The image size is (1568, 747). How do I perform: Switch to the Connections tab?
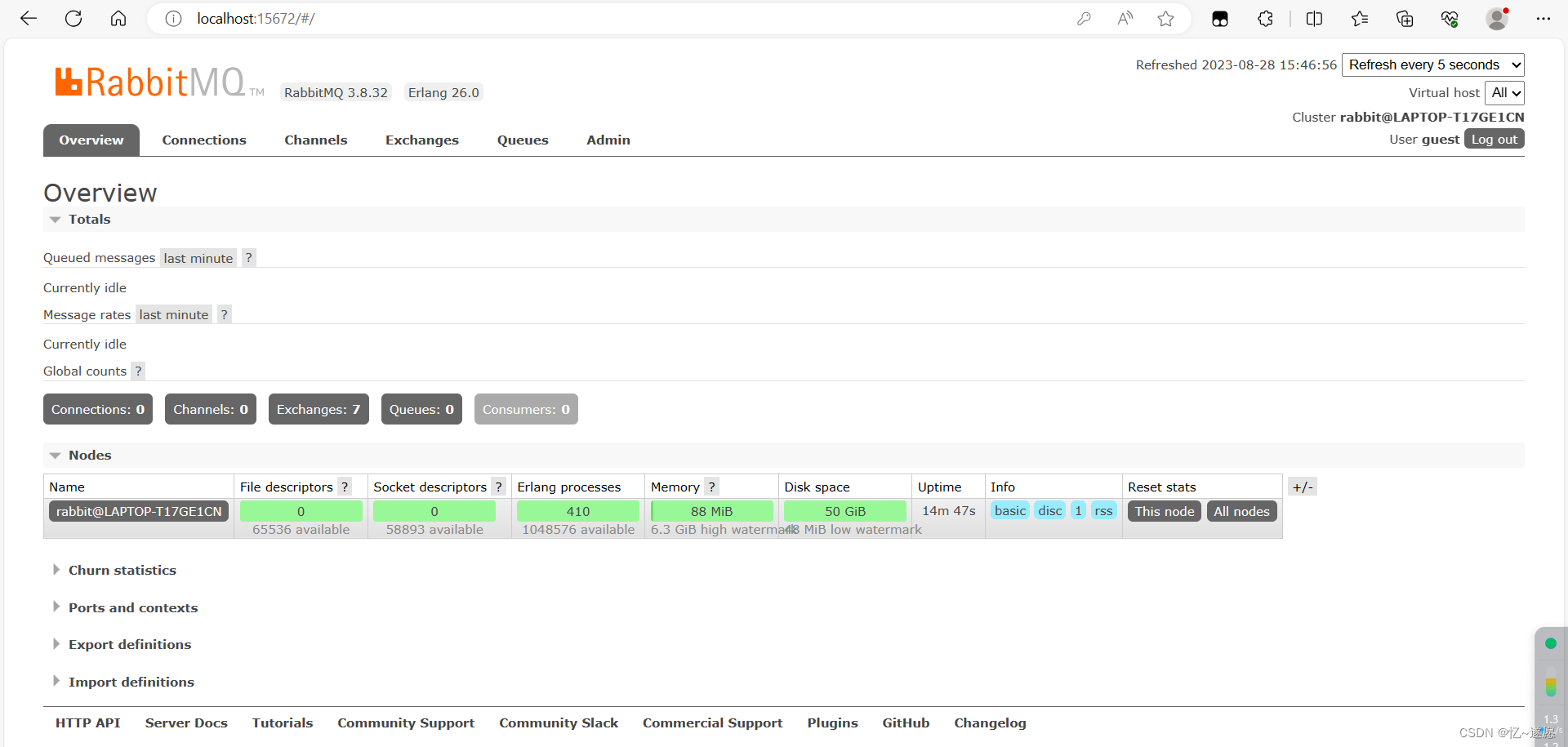pyautogui.click(x=204, y=140)
